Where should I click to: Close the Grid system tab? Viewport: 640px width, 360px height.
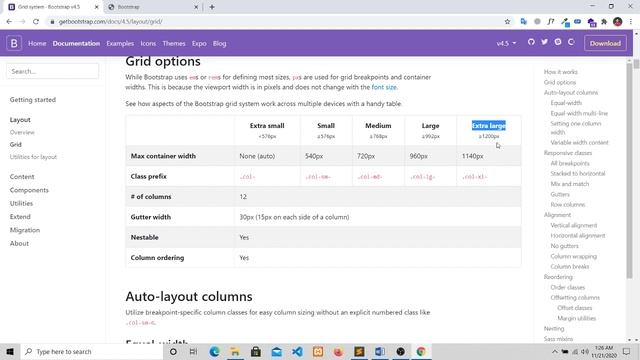pos(96,7)
